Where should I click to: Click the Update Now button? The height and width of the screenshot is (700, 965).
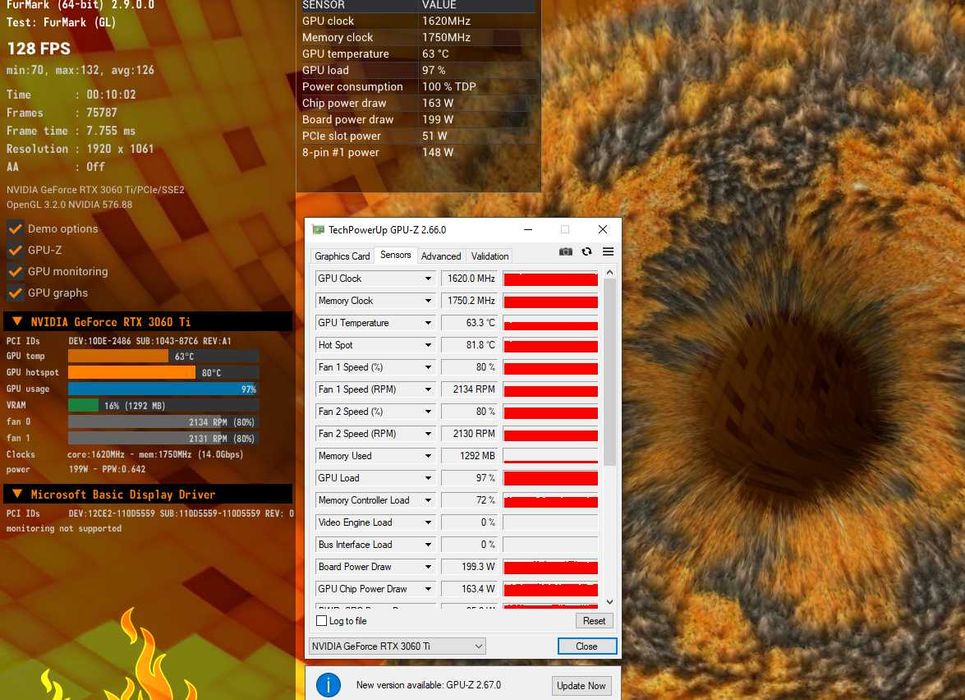tap(581, 685)
